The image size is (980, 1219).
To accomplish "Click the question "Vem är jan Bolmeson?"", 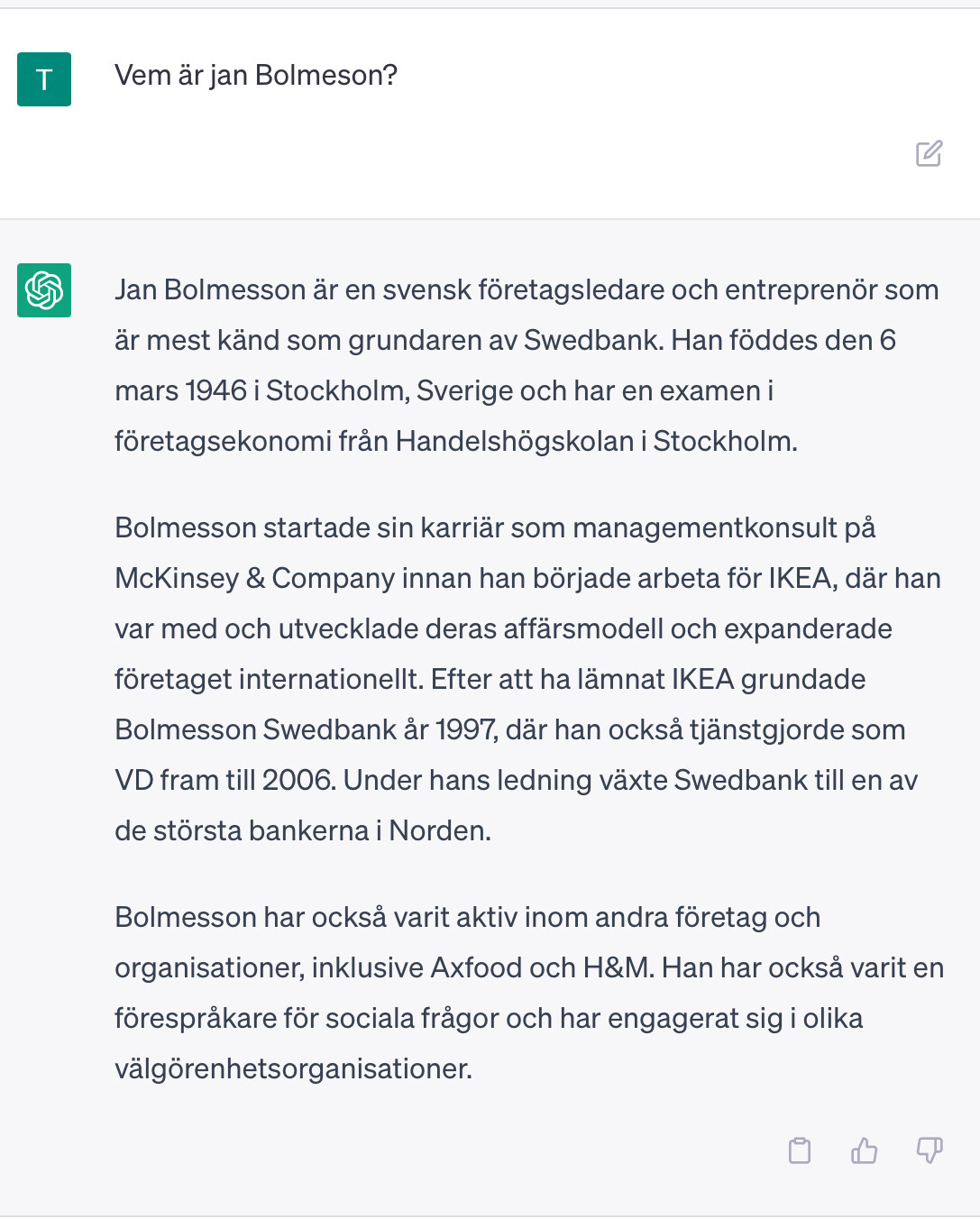I will (x=256, y=76).
